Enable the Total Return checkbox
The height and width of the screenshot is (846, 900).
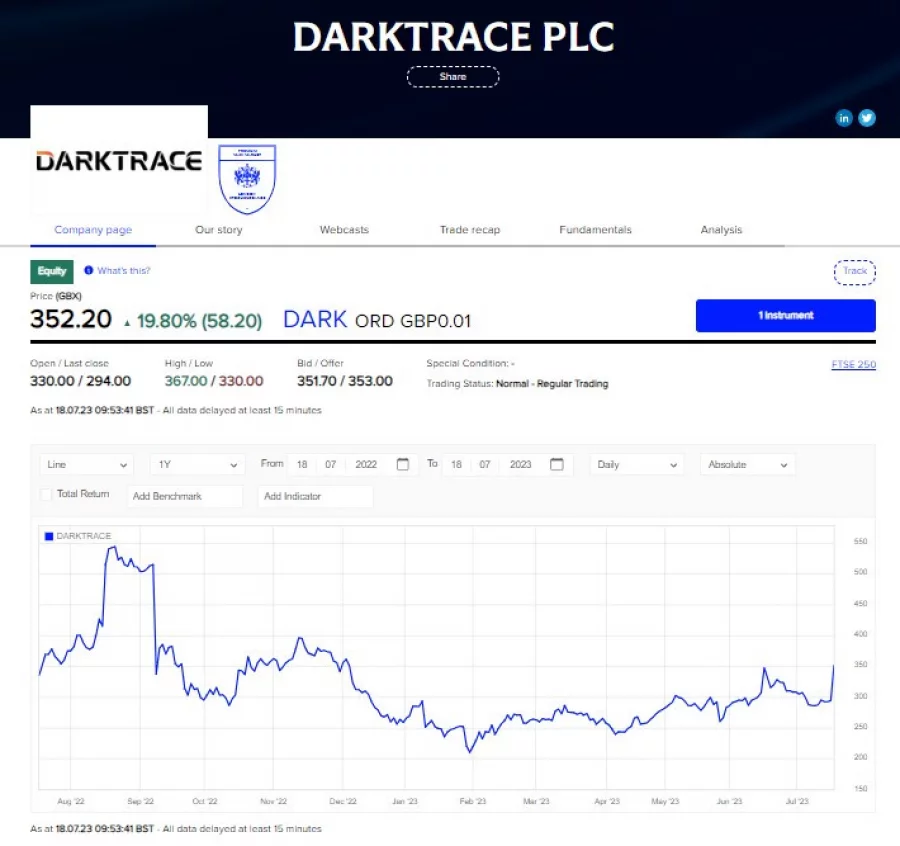(x=46, y=495)
